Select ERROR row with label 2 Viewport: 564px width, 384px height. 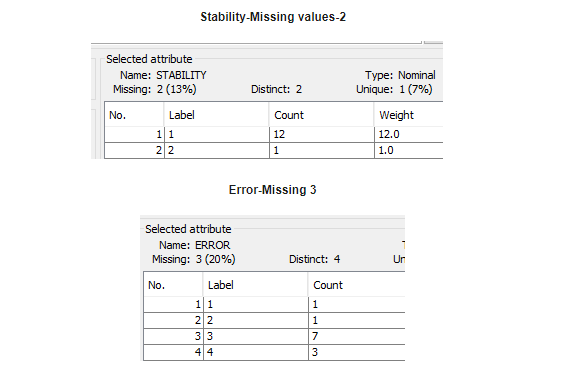(x=274, y=320)
